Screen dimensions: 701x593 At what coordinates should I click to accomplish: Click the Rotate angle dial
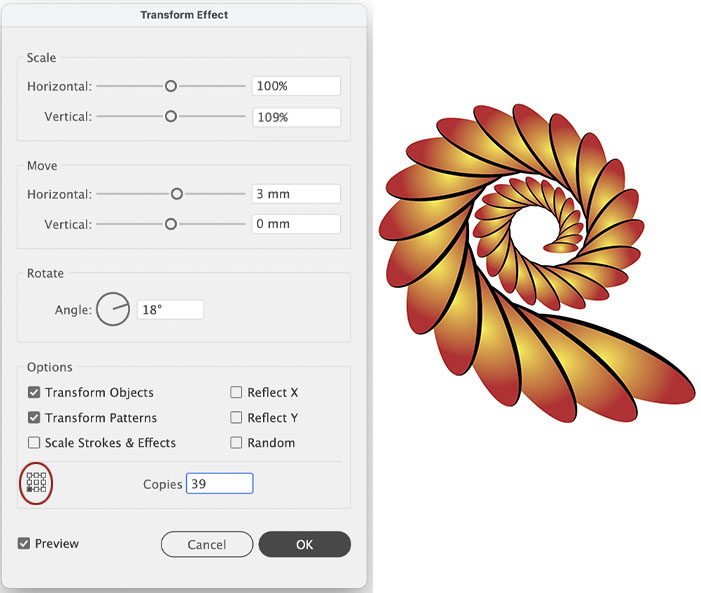click(113, 310)
